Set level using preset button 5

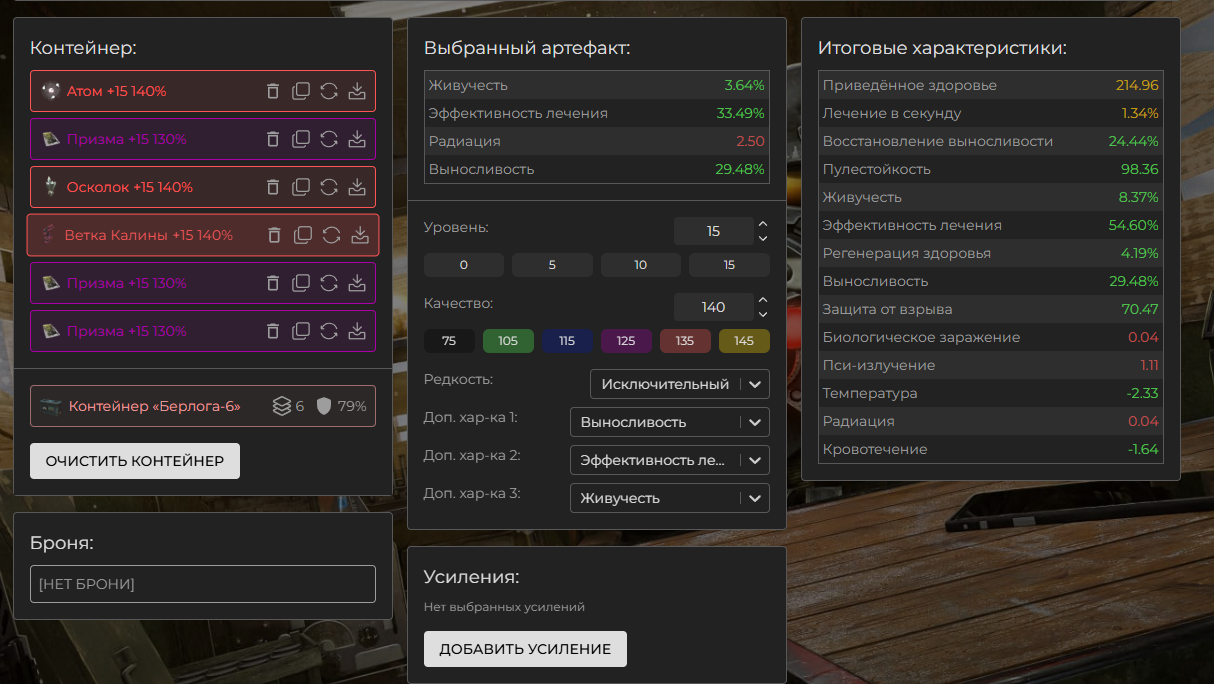[552, 265]
